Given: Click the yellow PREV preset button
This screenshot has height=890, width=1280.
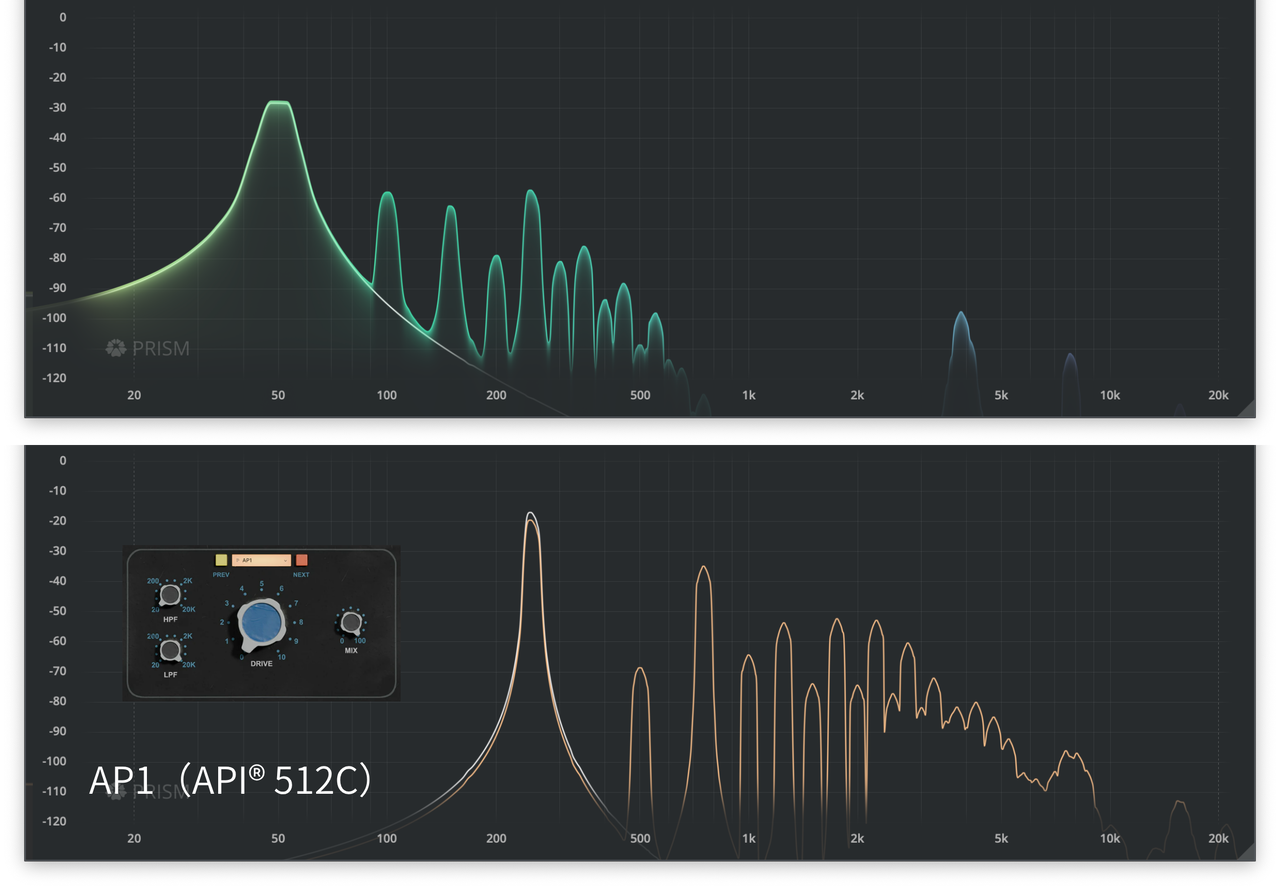Looking at the screenshot, I should [x=221, y=560].
